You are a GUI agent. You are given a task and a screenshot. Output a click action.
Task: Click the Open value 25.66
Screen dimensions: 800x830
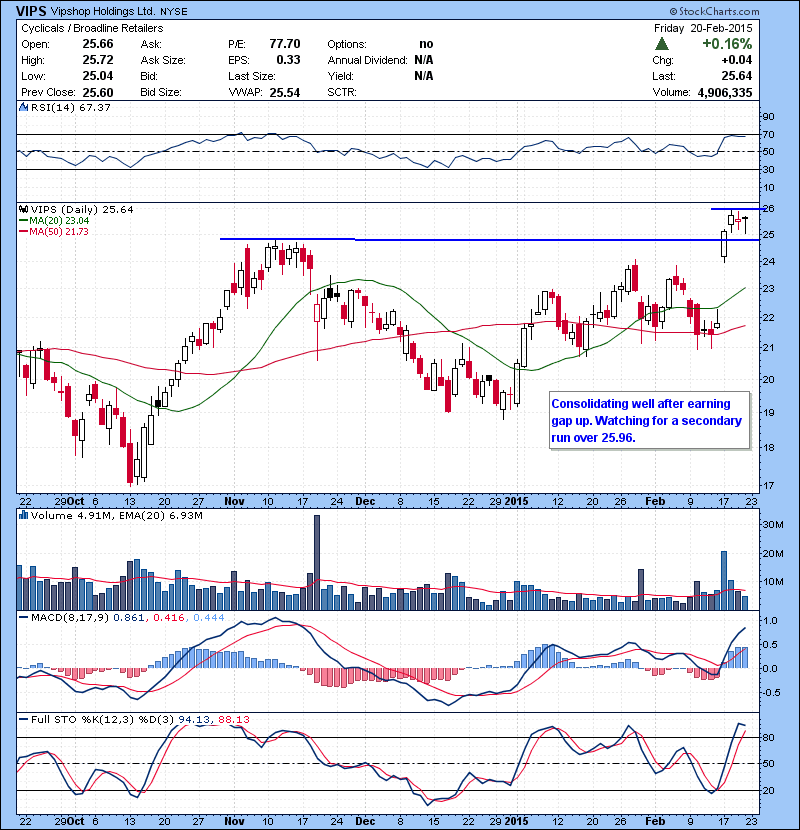coord(98,44)
